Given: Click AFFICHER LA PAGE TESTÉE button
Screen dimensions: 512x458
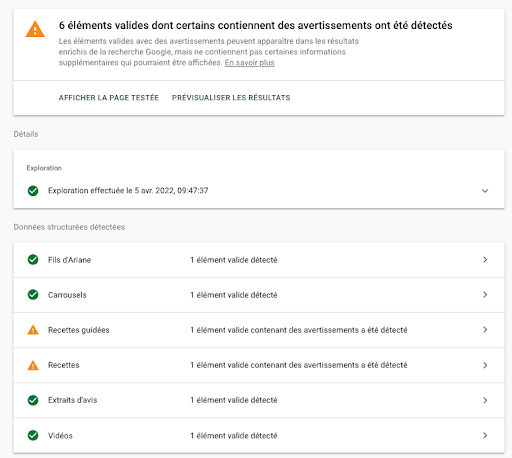Looking at the screenshot, I should point(109,98).
